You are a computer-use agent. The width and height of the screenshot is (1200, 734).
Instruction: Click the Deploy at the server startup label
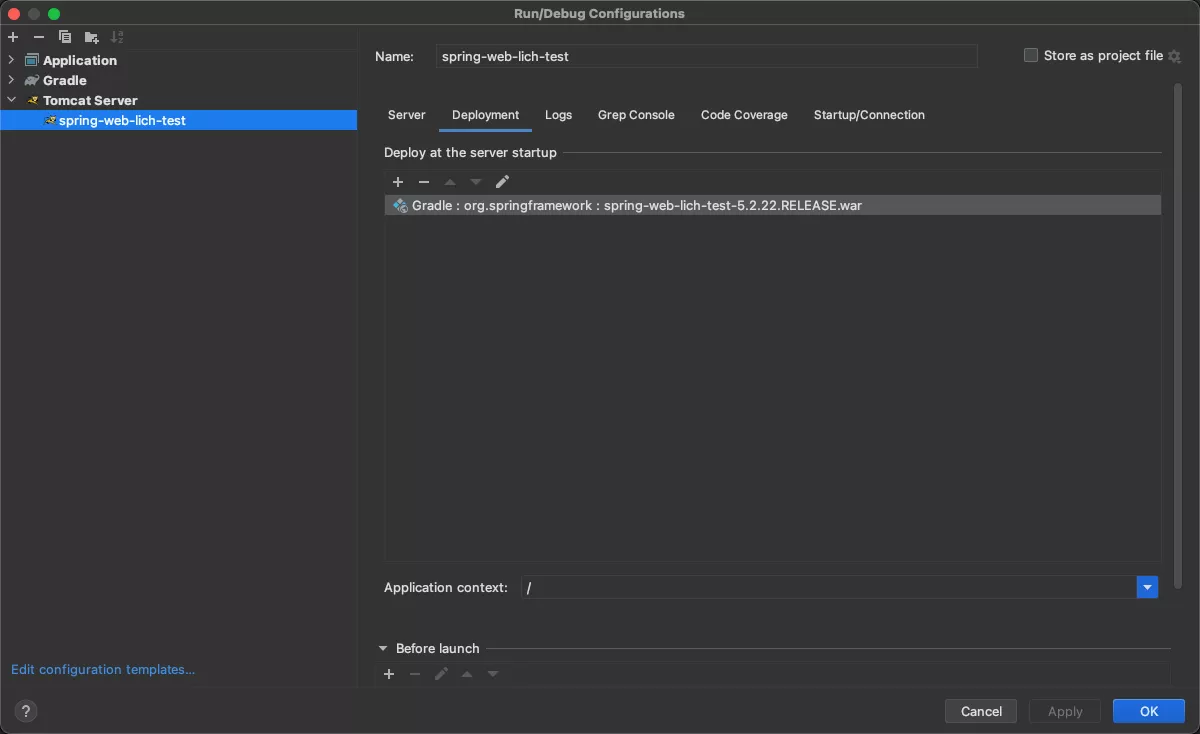tap(470, 152)
